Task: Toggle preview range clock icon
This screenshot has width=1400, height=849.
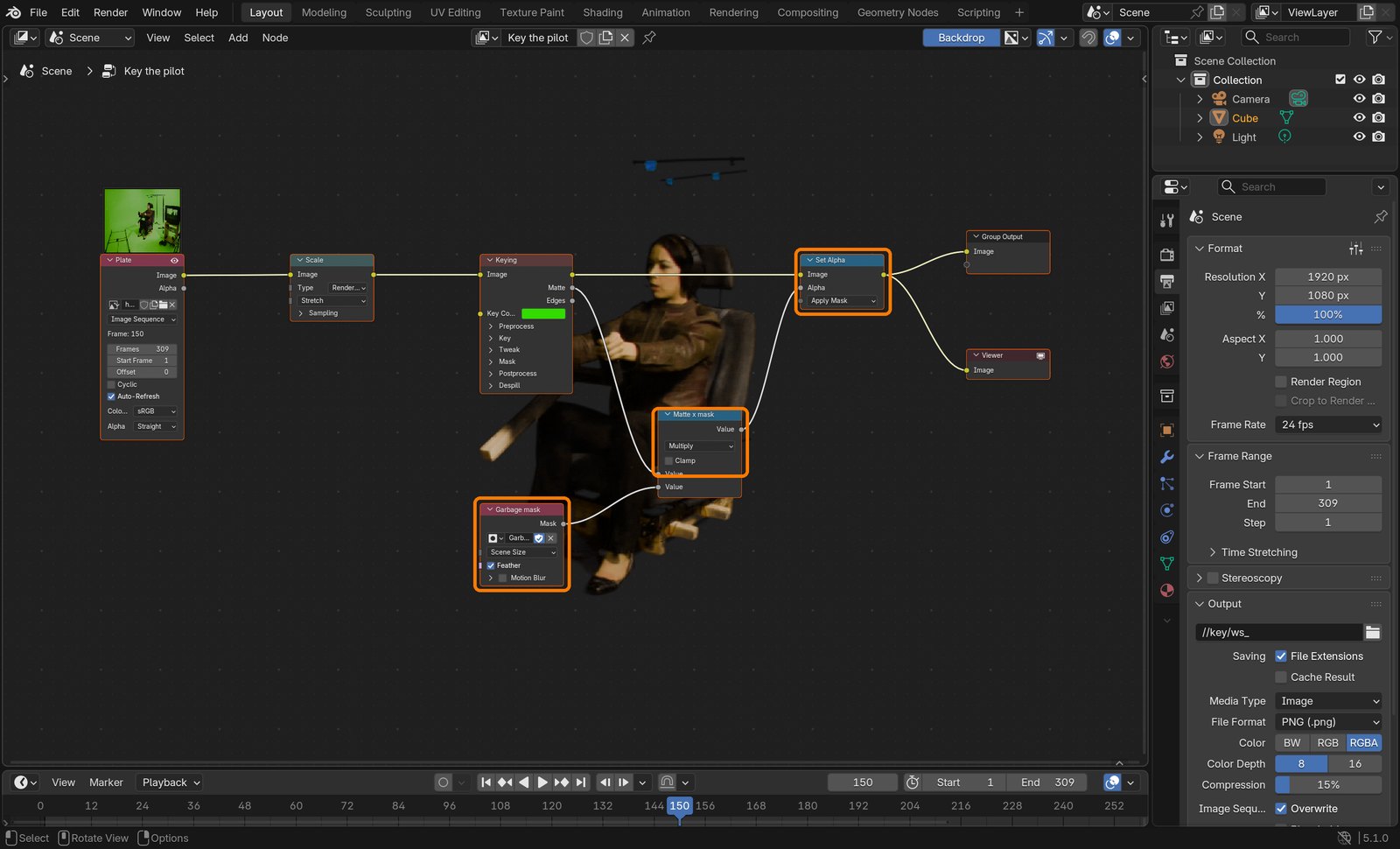Action: tap(912, 782)
